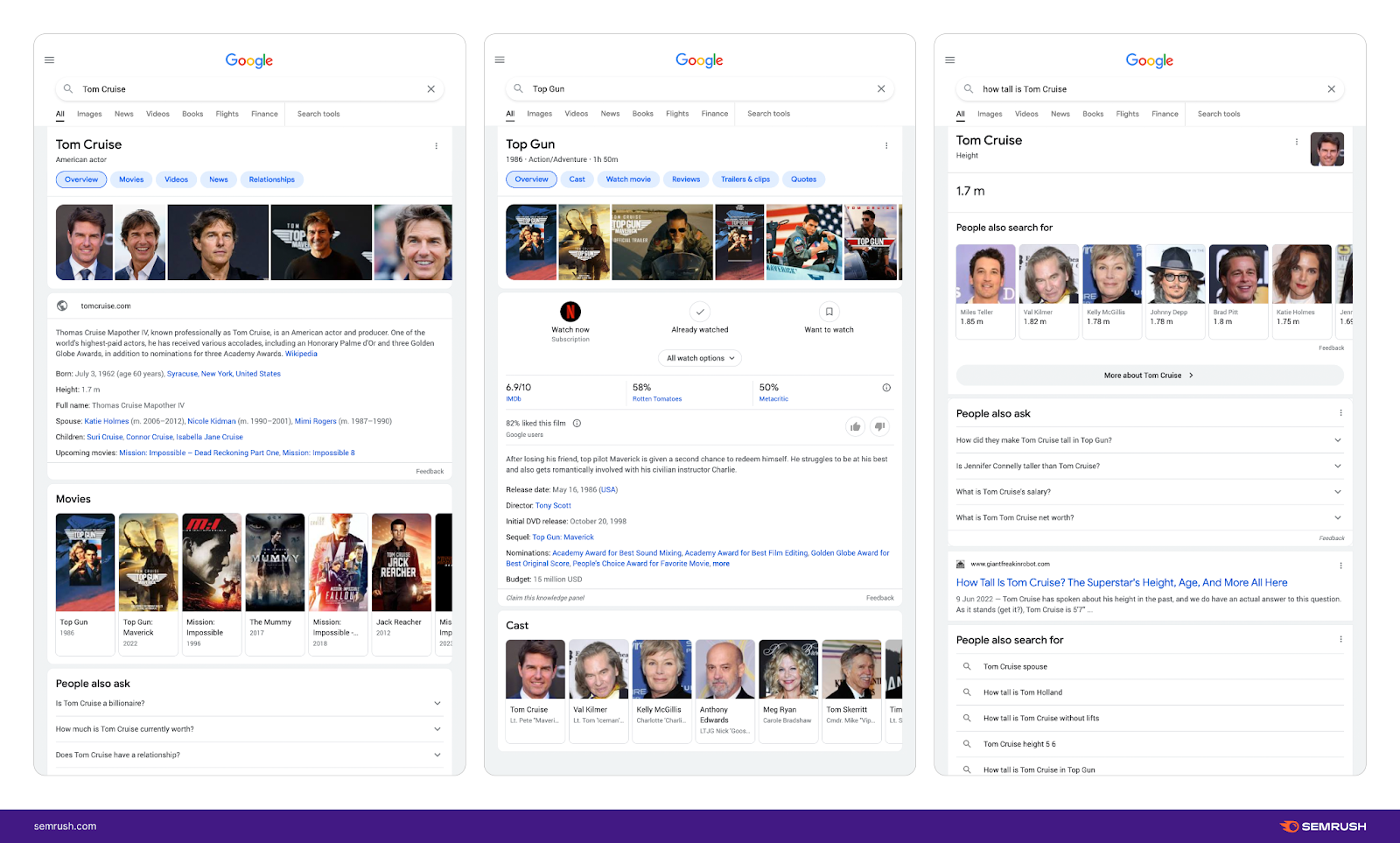Open Jack Reacher movie poster
This screenshot has width=1400, height=843.
pyautogui.click(x=402, y=562)
